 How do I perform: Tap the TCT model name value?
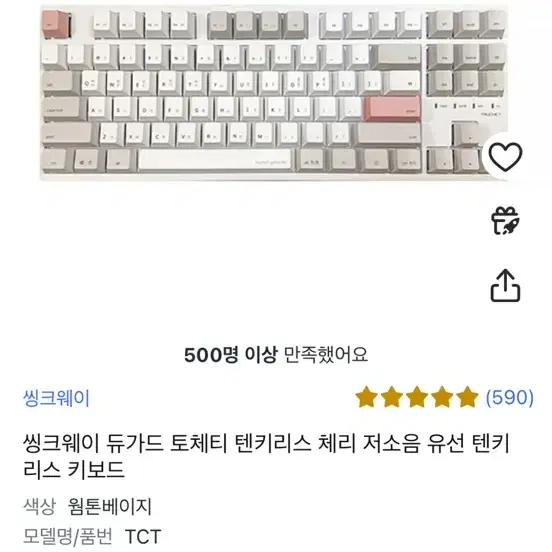point(143,537)
